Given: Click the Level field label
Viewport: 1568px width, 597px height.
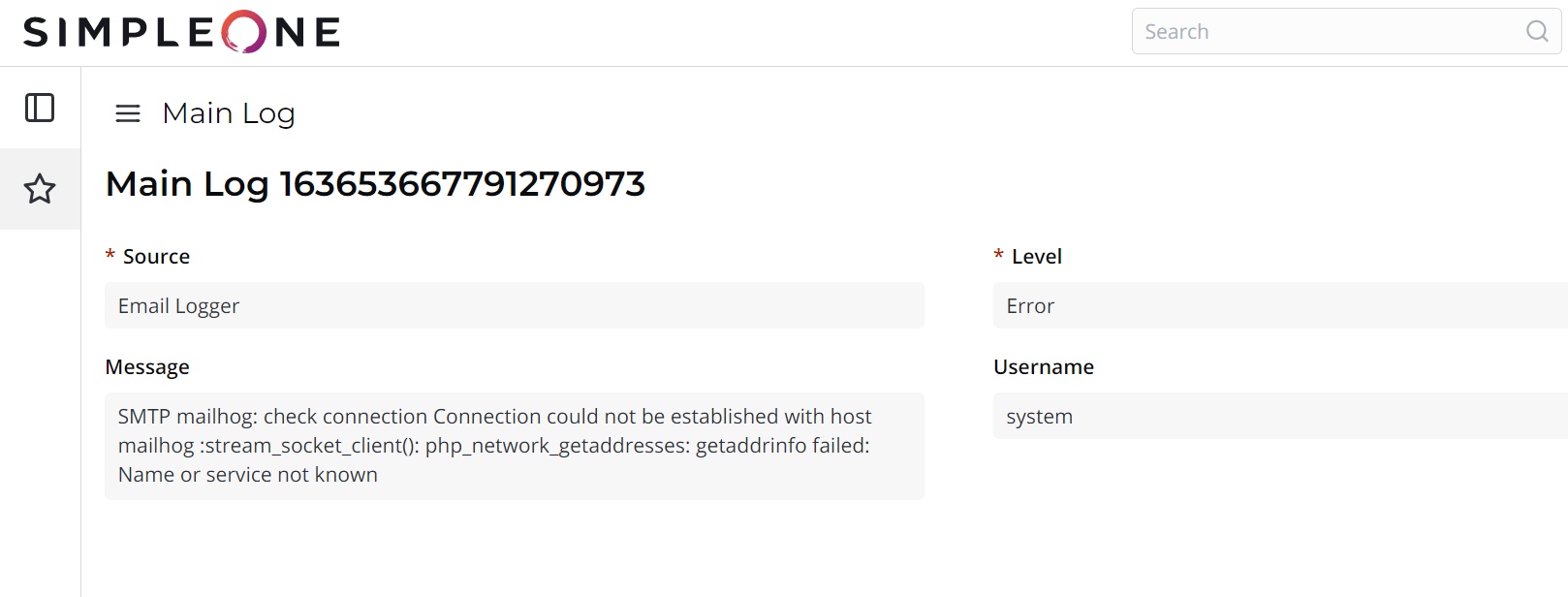Looking at the screenshot, I should pyautogui.click(x=1037, y=257).
